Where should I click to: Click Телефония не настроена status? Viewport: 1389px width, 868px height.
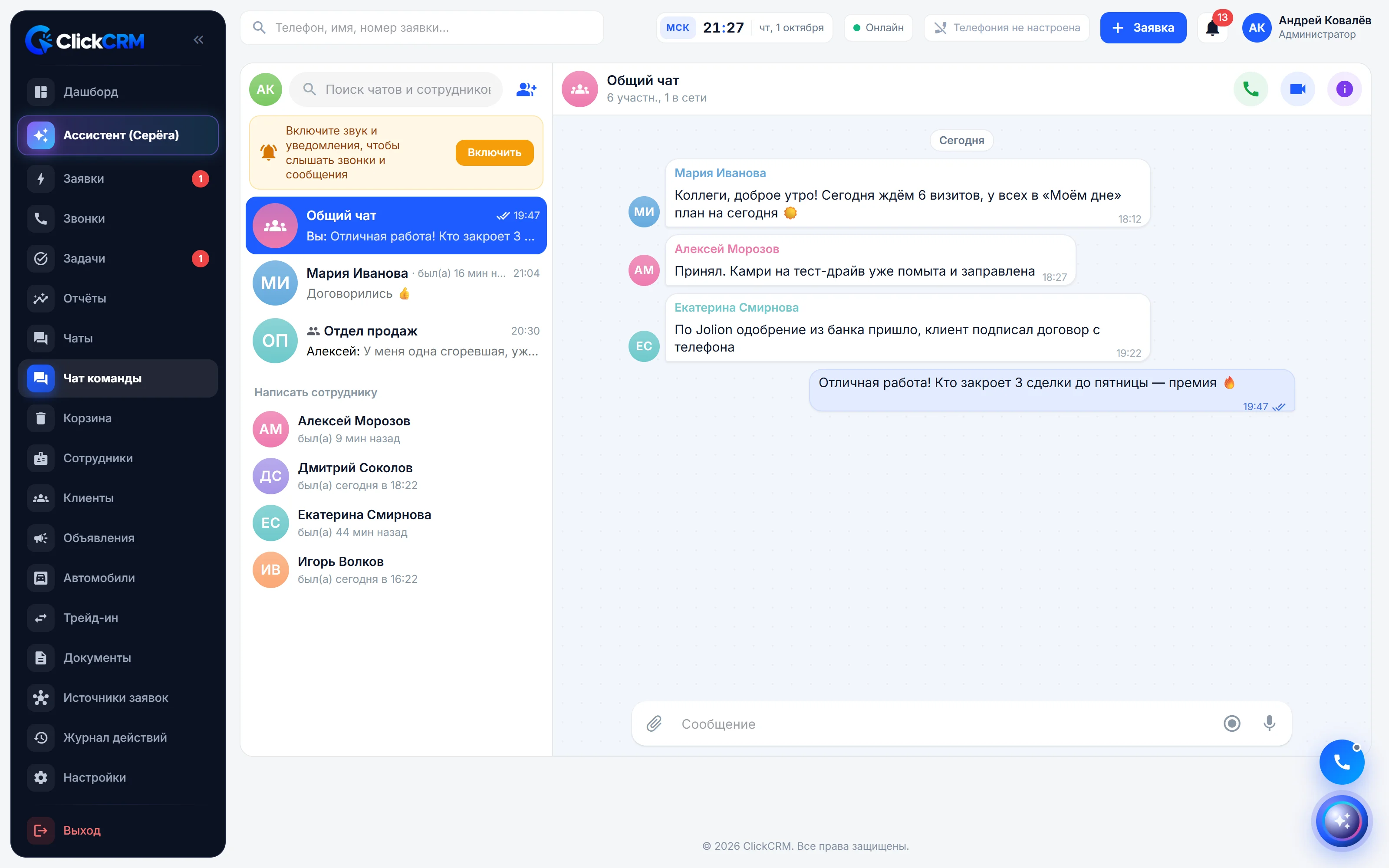tap(1007, 27)
